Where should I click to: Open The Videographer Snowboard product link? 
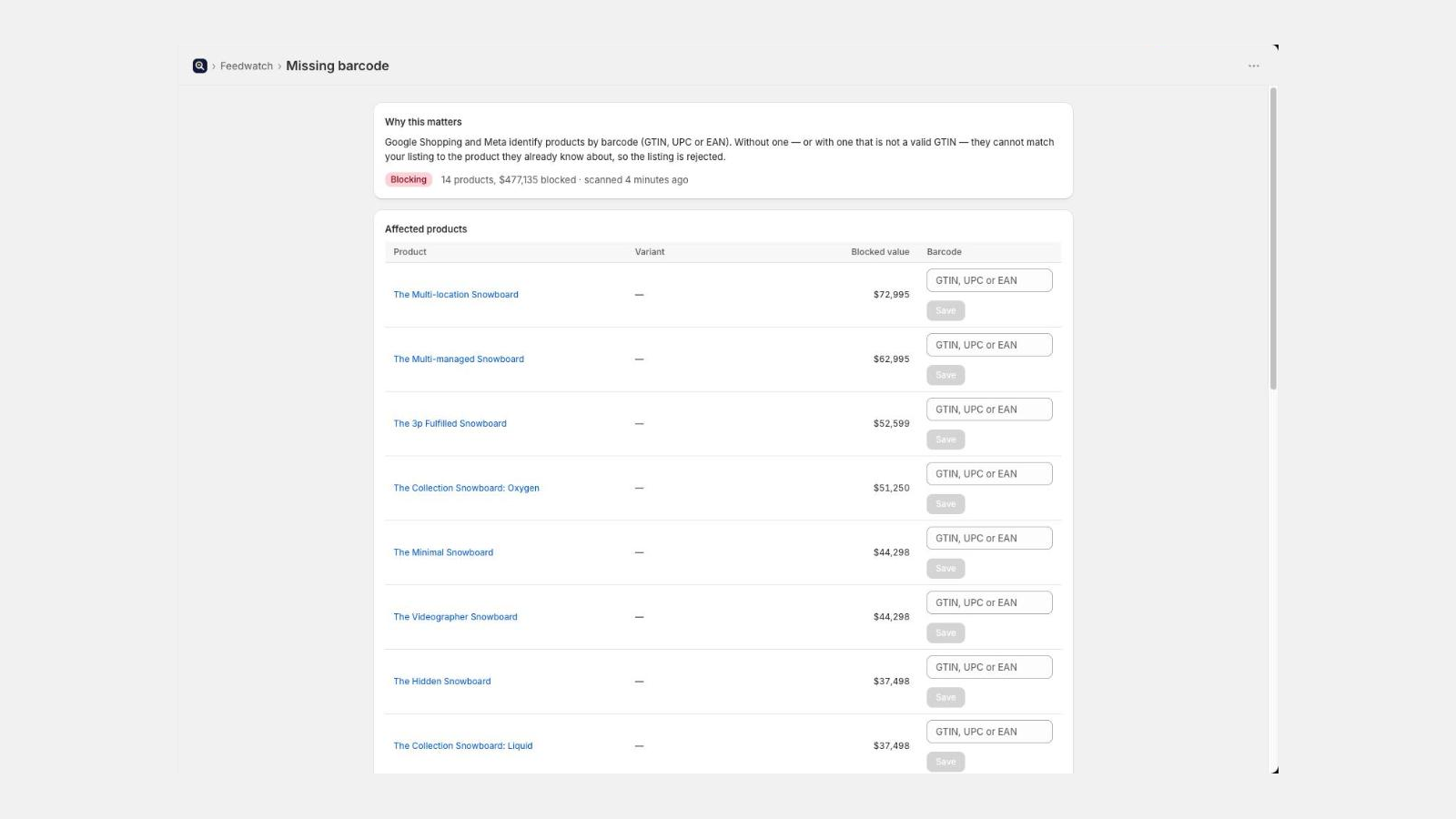click(455, 617)
